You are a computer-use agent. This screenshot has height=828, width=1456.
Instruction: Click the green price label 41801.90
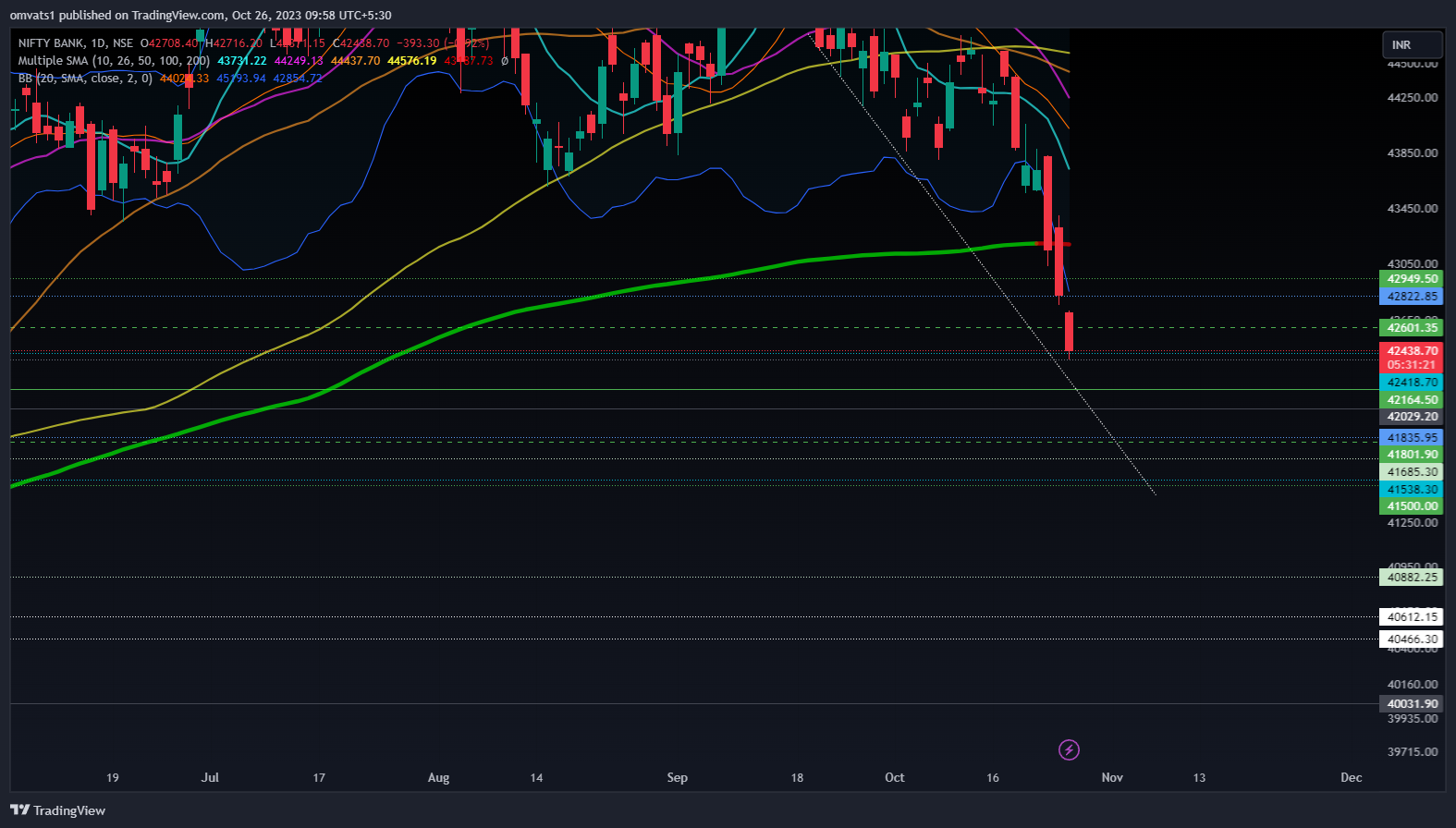click(1412, 455)
